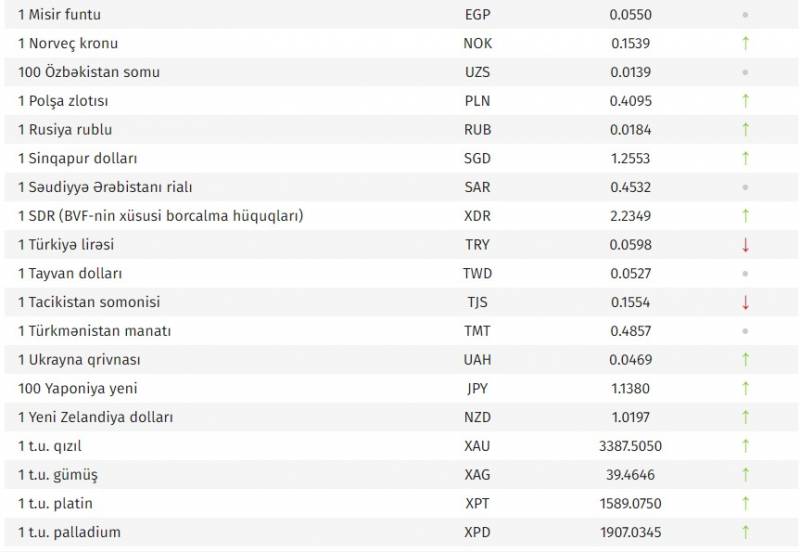Select the 1 t.u. platin row name

[55, 504]
